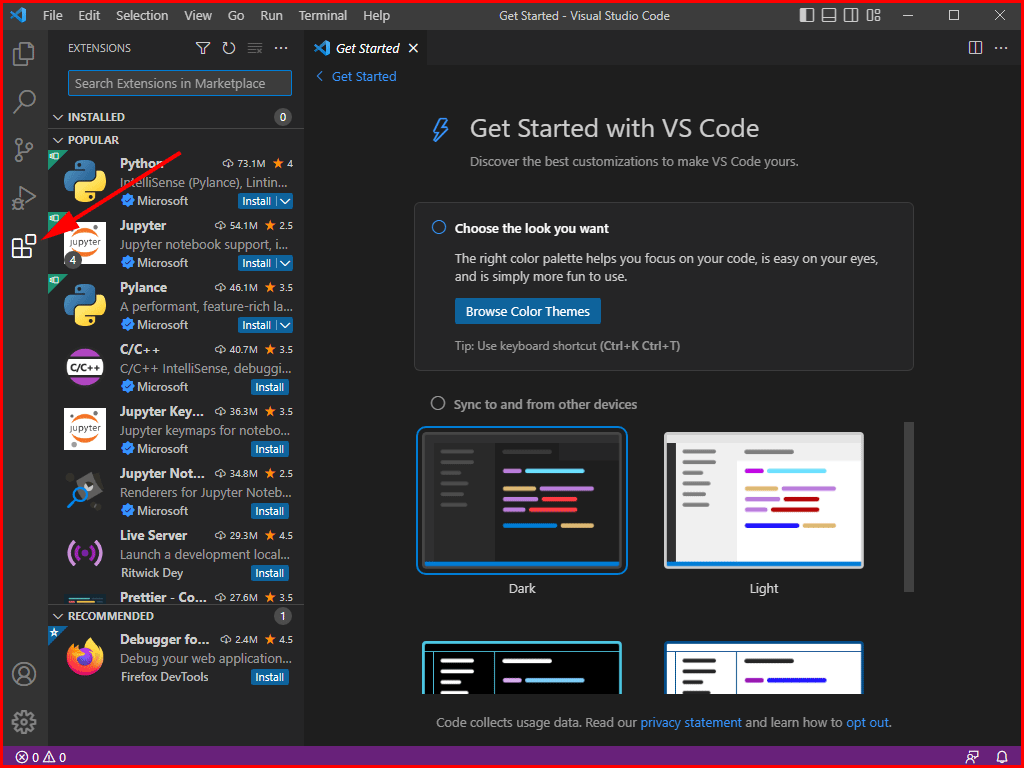
Task: Open the Run menu
Action: tap(271, 16)
